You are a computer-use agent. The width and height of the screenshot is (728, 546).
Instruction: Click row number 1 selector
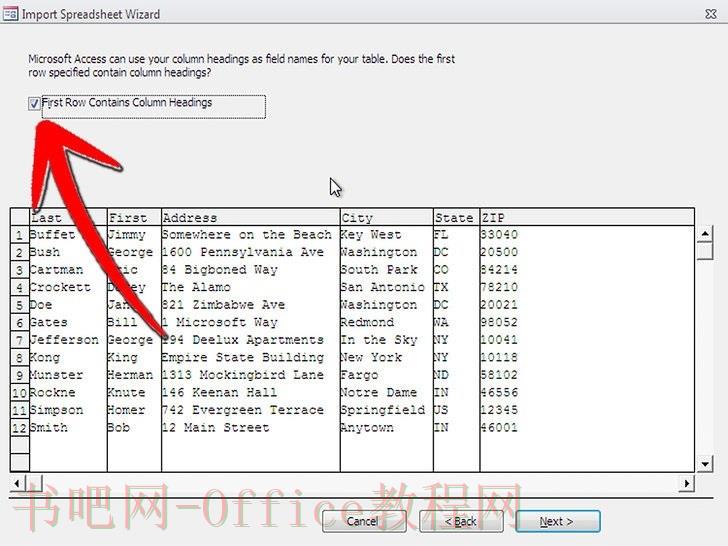pos(20,235)
